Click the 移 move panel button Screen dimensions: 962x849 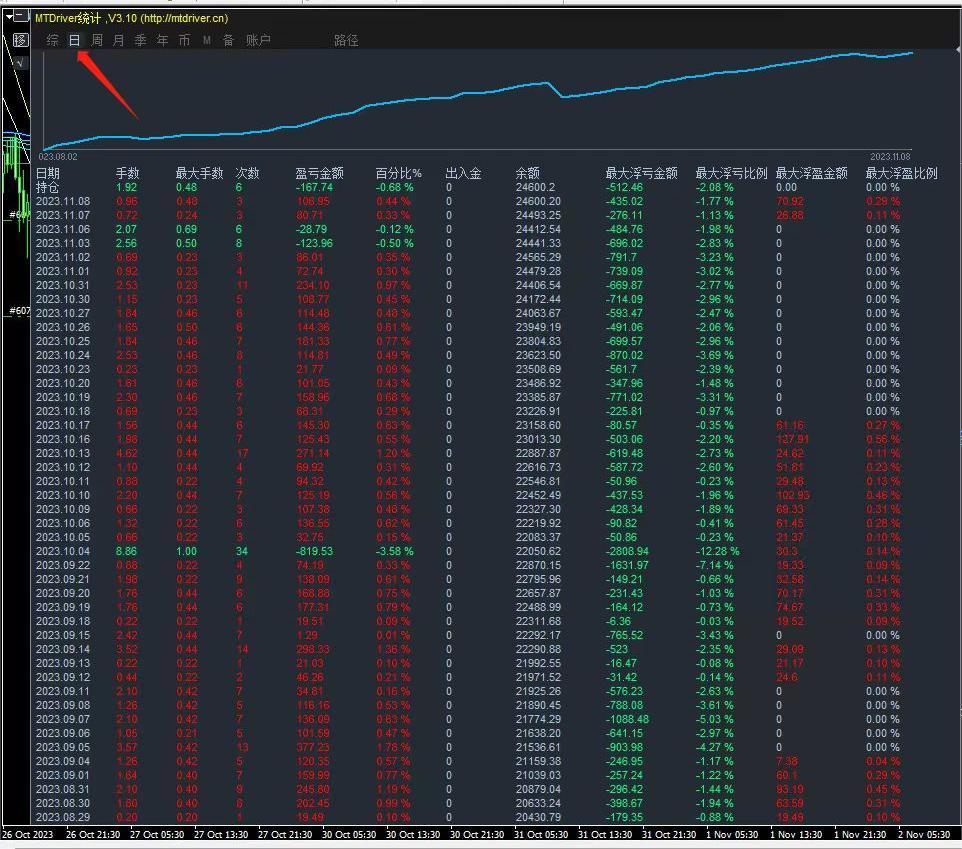(x=21, y=40)
